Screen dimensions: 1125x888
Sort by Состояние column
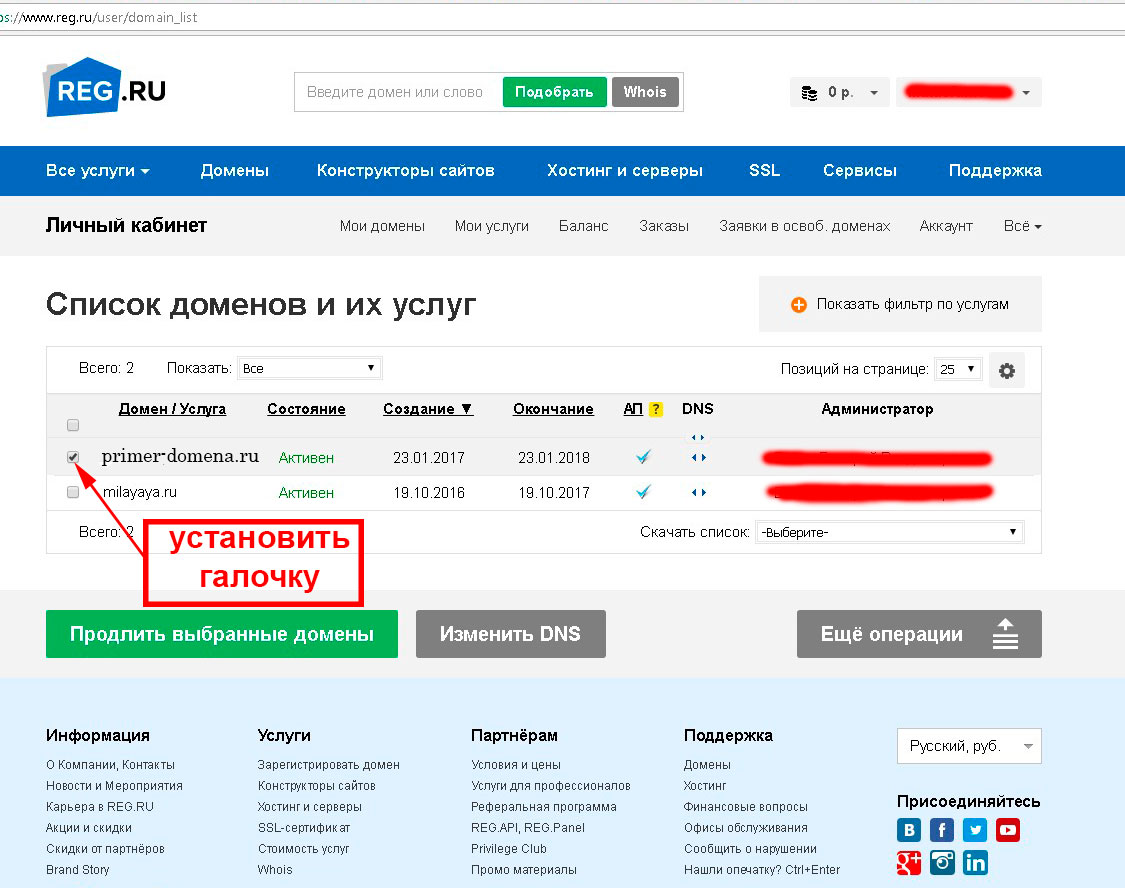[306, 409]
